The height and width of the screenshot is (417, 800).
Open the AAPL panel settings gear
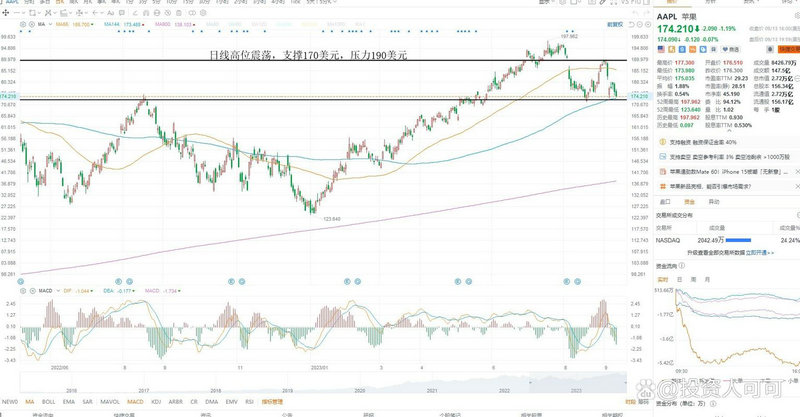click(x=797, y=16)
